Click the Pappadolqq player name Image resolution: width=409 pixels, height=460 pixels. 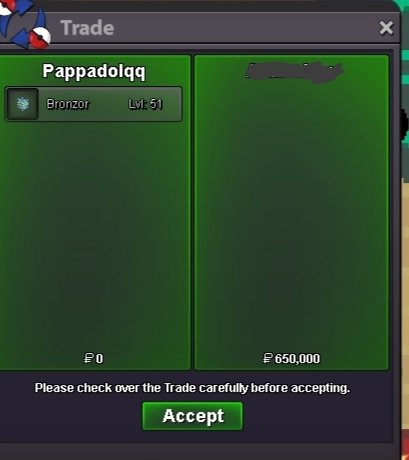tap(94, 71)
